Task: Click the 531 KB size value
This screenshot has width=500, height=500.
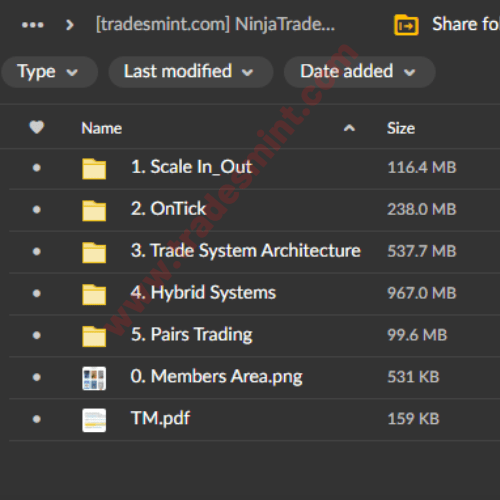Action: (x=413, y=377)
